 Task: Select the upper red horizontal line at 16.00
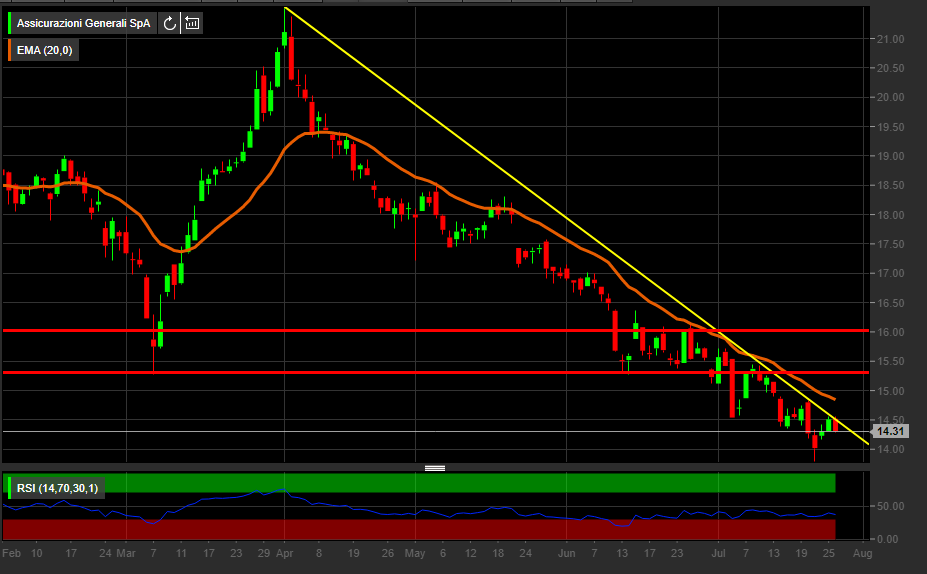(x=300, y=330)
